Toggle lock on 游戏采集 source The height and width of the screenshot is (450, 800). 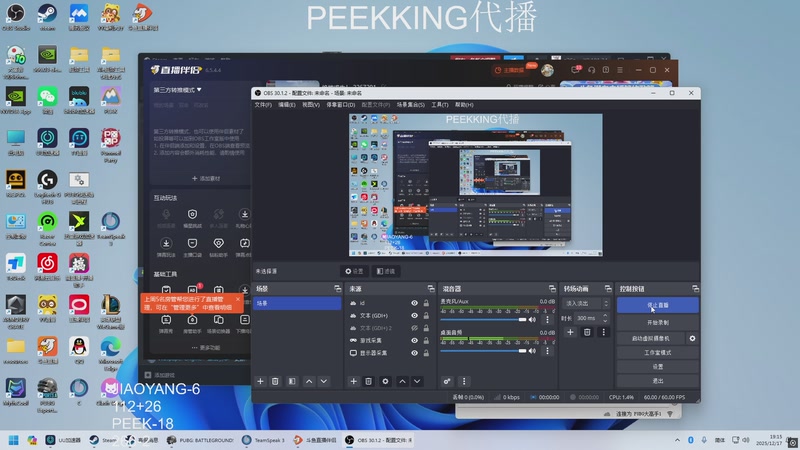pyautogui.click(x=426, y=340)
